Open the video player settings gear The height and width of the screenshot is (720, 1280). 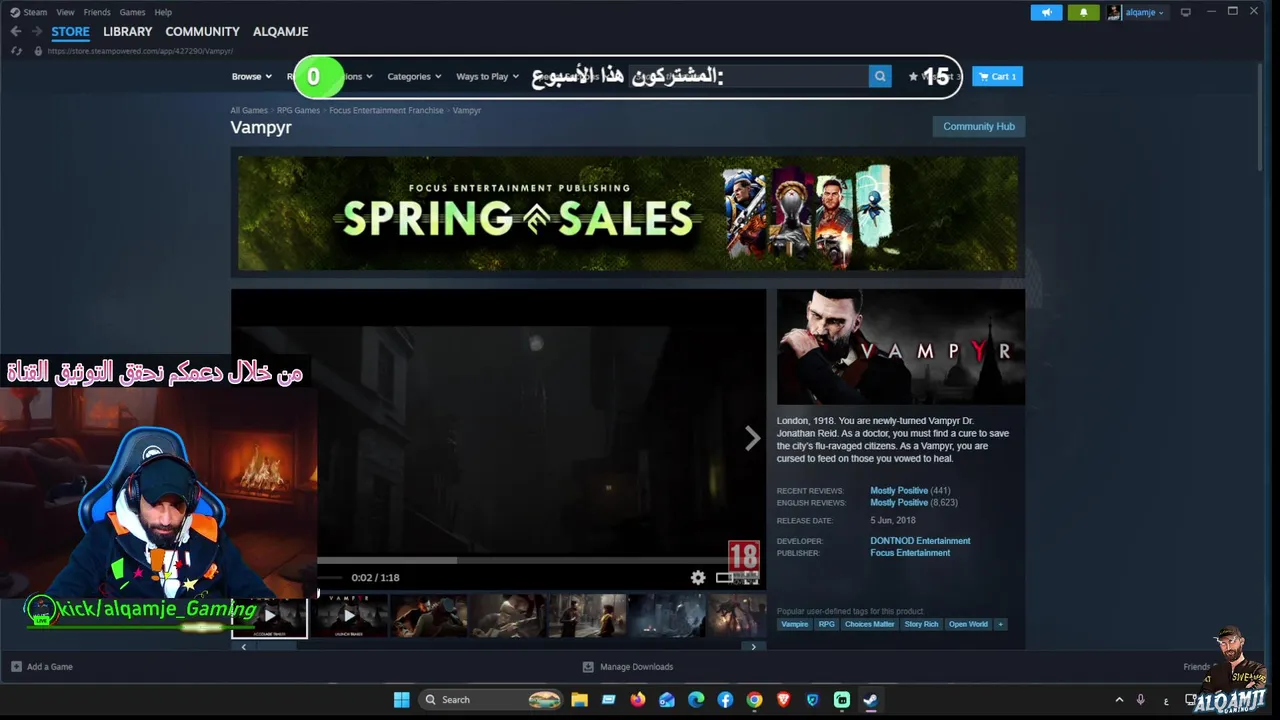click(698, 577)
